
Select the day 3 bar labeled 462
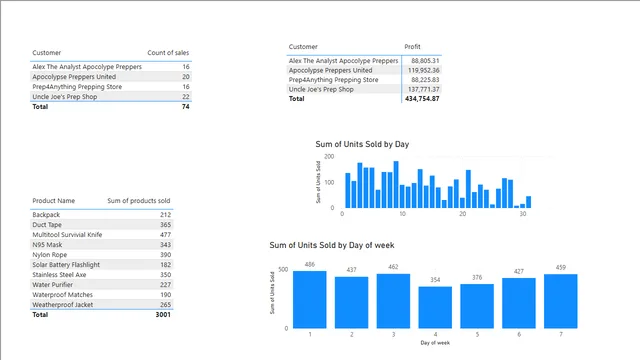click(393, 301)
